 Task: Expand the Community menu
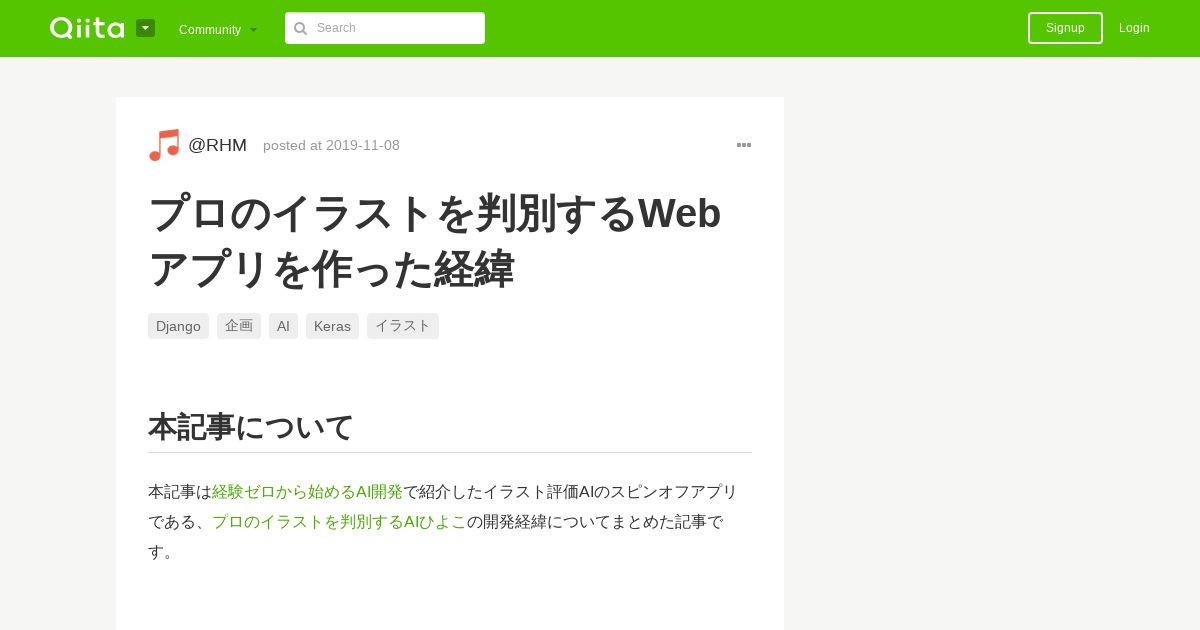click(x=218, y=29)
